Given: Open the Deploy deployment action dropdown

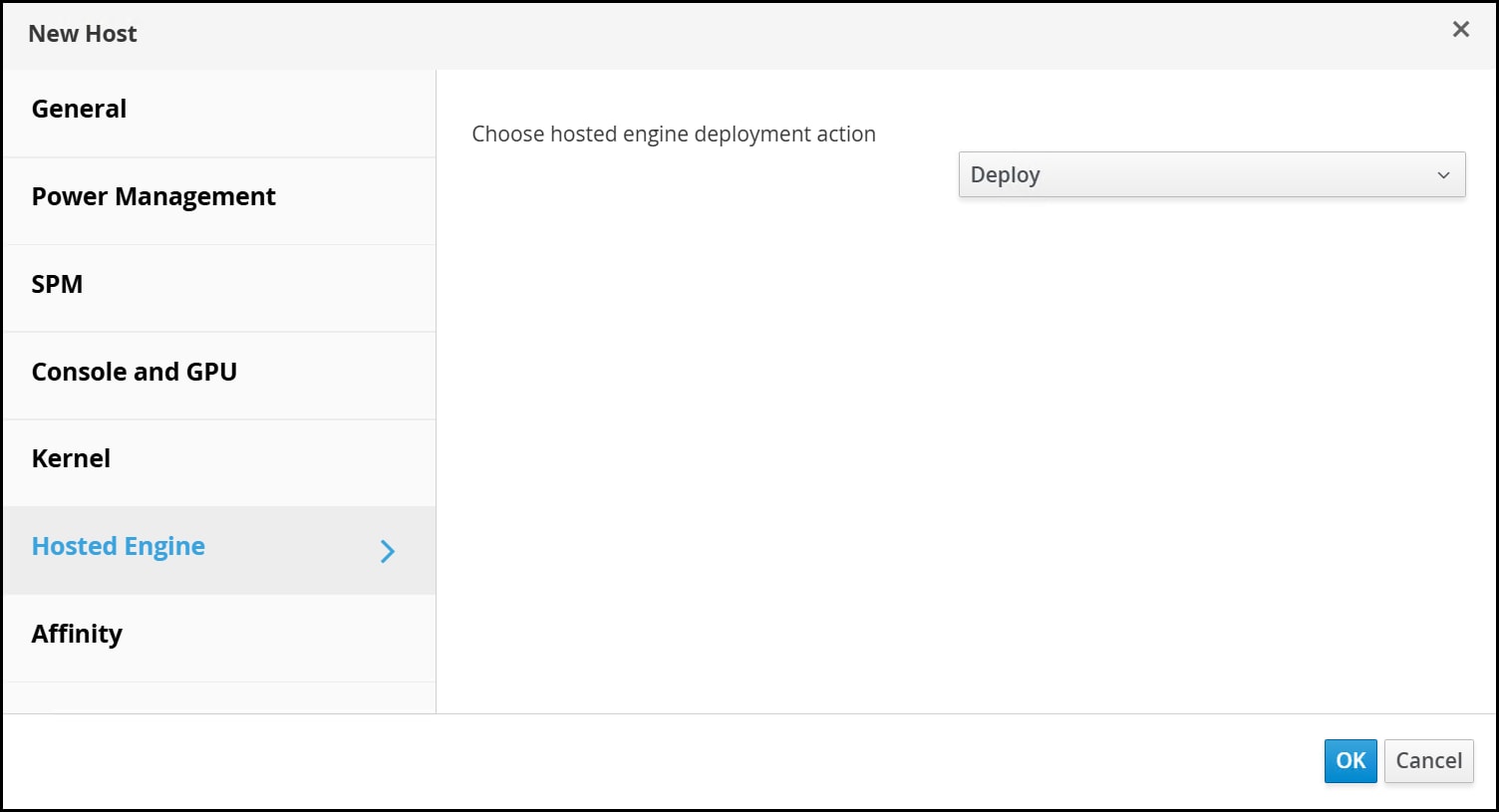Looking at the screenshot, I should point(1212,174).
